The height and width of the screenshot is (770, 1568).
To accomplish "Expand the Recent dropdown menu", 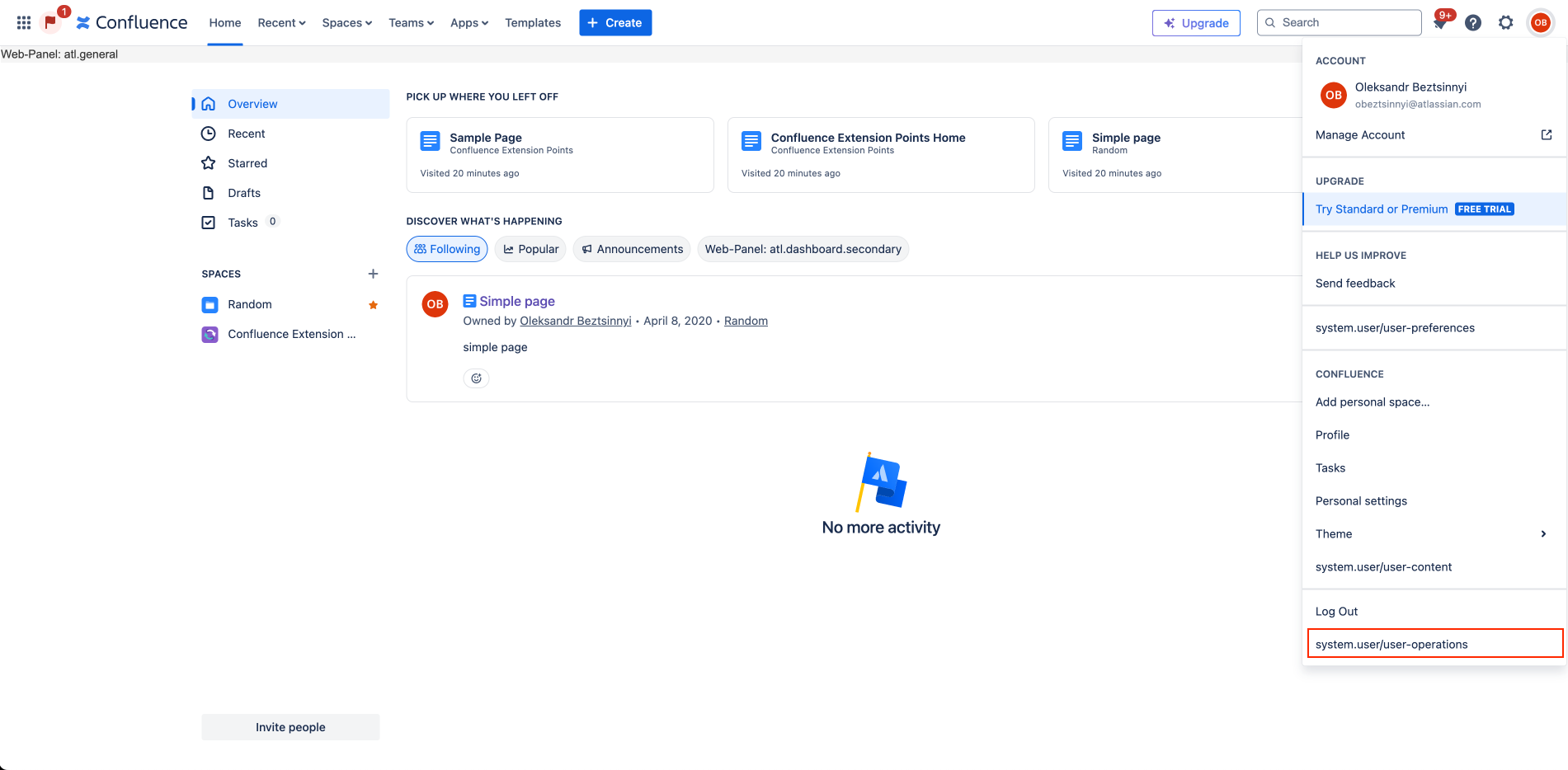I will coord(281,23).
